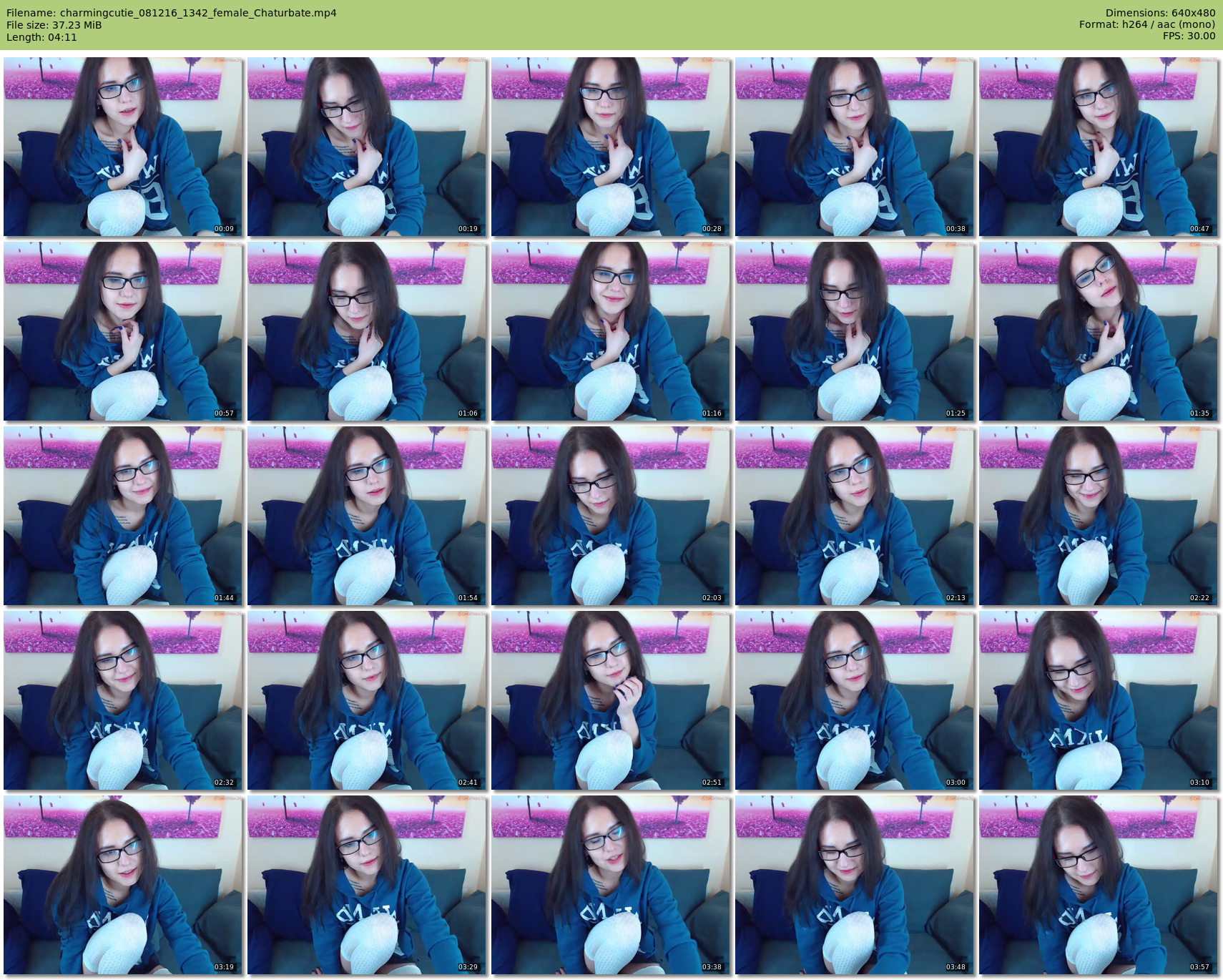This screenshot has height=980, width=1223.
Task: Click the frame captured at 00:28
Action: [x=611, y=147]
